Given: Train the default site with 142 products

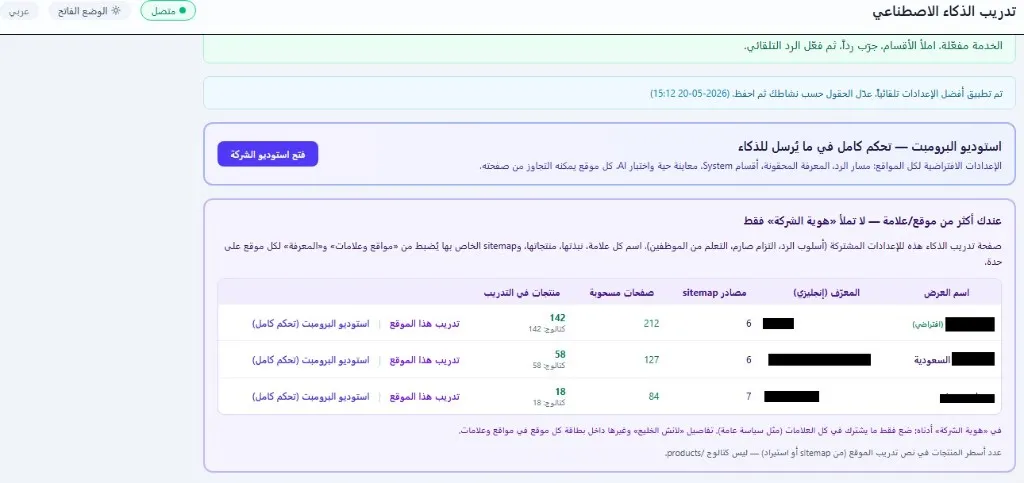Looking at the screenshot, I should click(424, 324).
